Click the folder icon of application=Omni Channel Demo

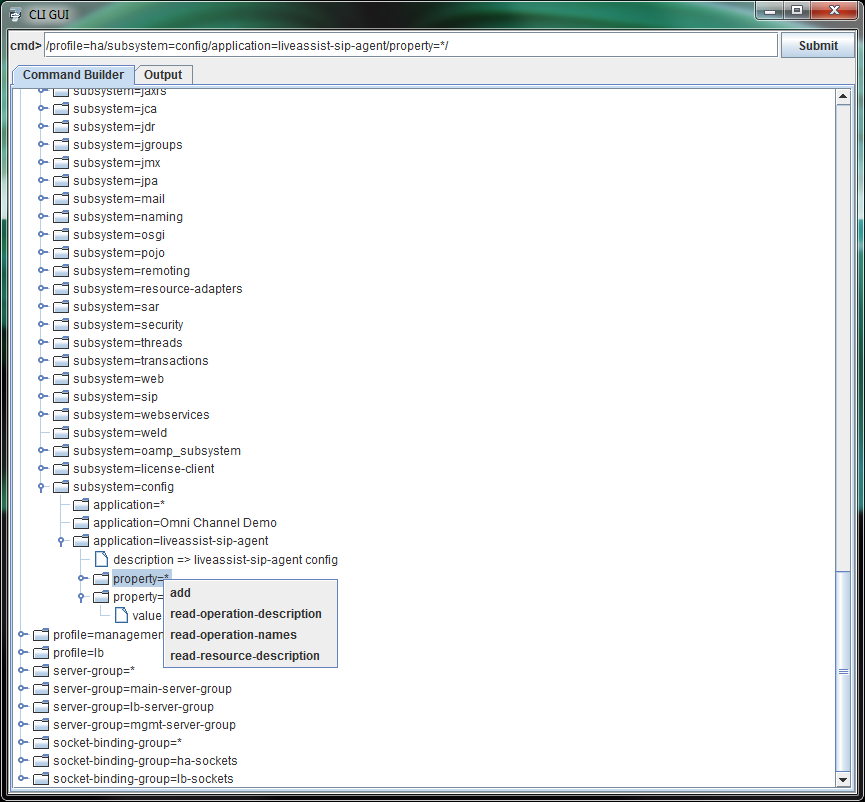81,523
